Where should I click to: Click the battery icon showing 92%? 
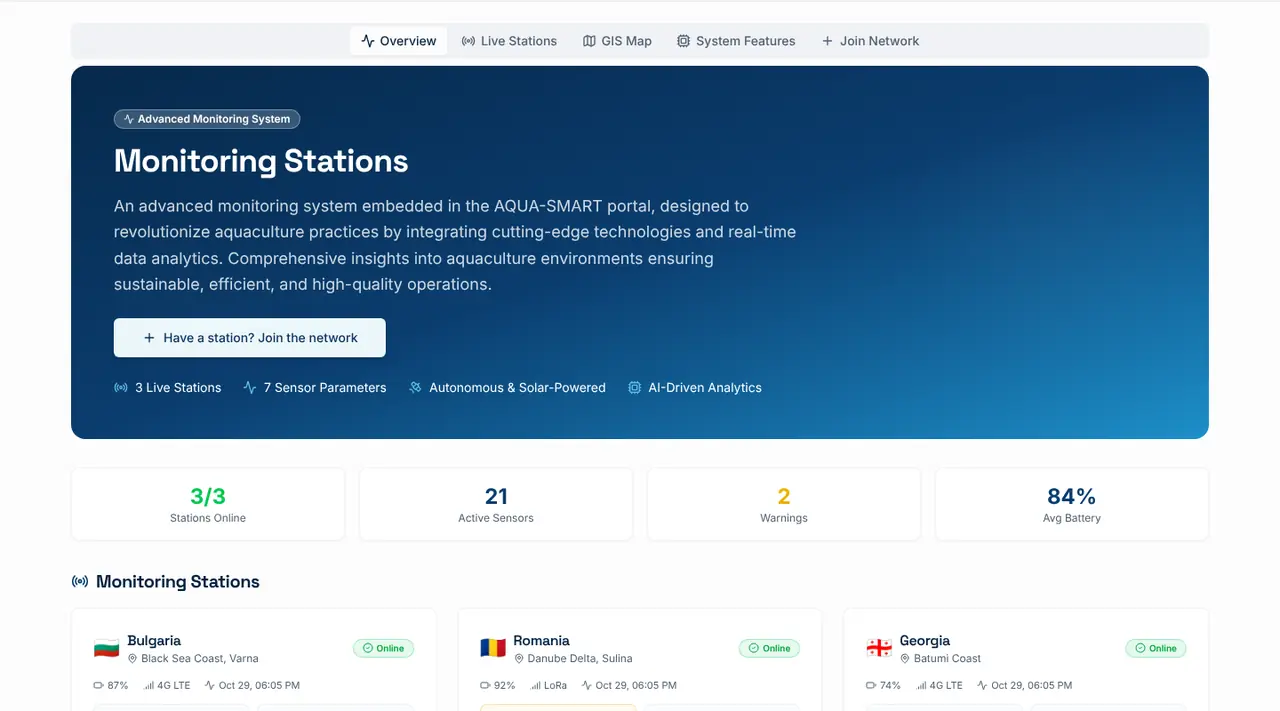pyautogui.click(x=485, y=686)
